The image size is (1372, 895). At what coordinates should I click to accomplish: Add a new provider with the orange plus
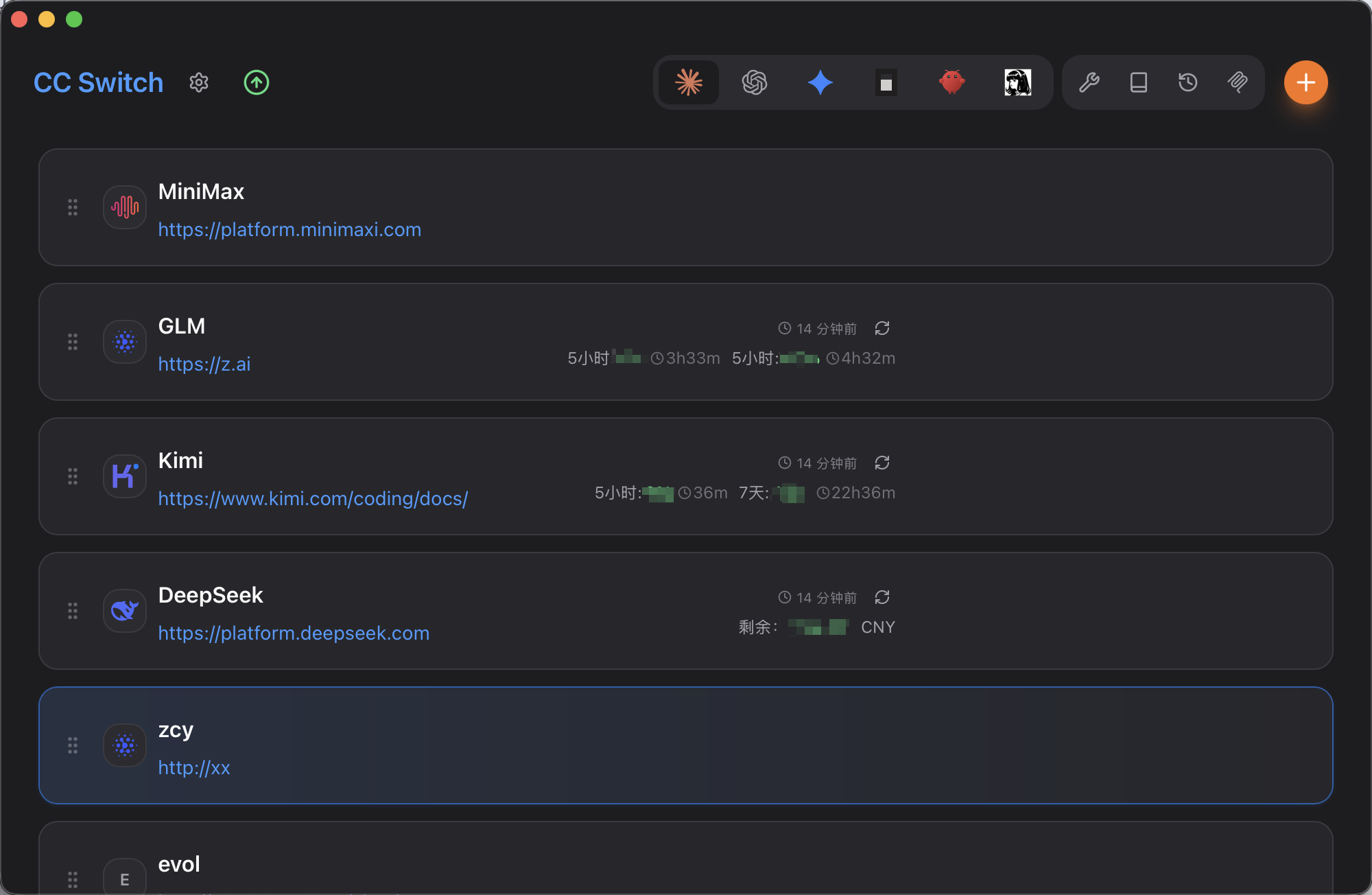pos(1306,82)
